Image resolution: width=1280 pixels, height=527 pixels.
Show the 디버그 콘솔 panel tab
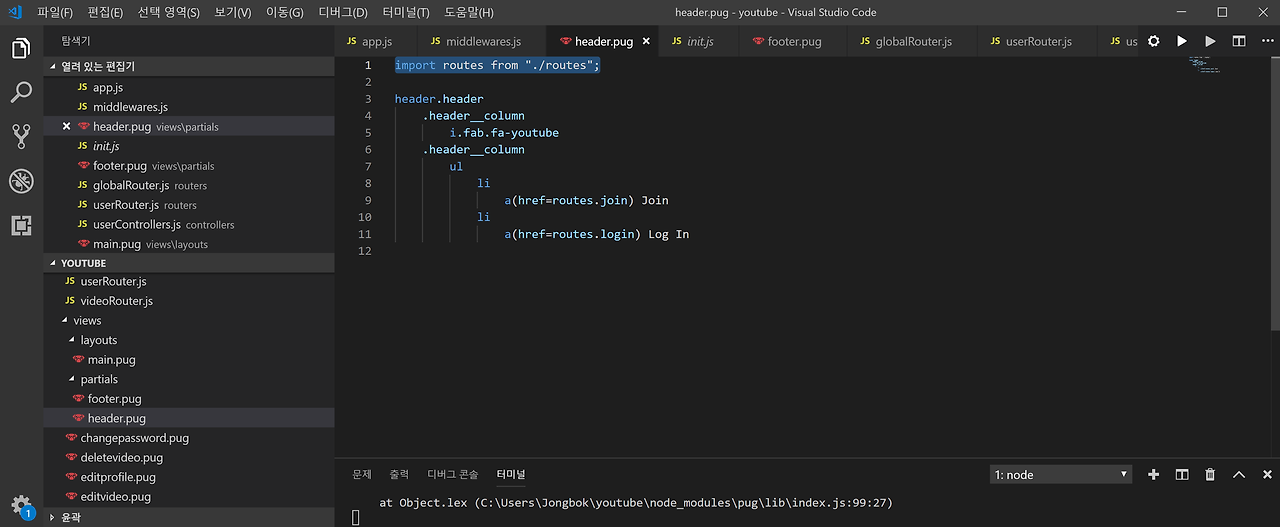tap(452, 474)
